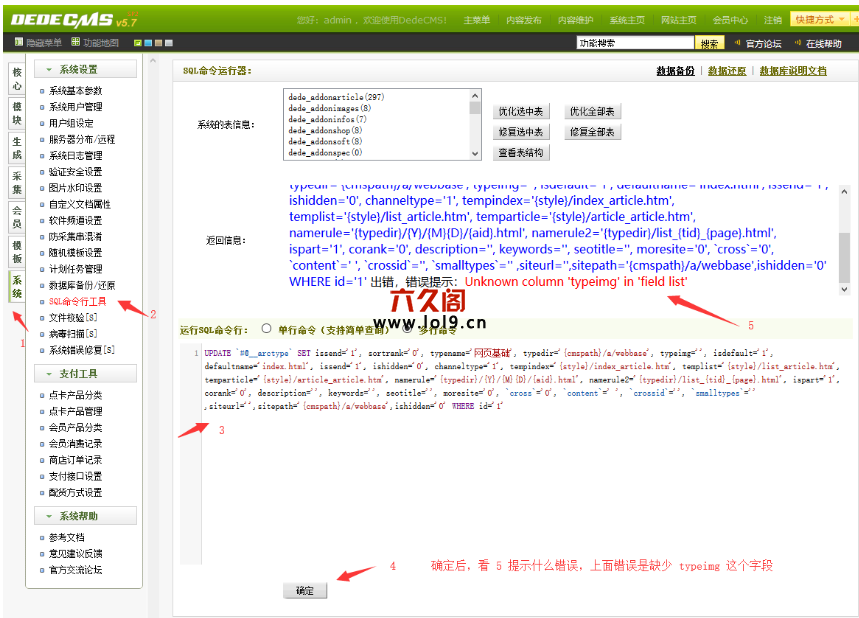Click the 查看表结构 button
859x618 pixels.
click(521, 153)
